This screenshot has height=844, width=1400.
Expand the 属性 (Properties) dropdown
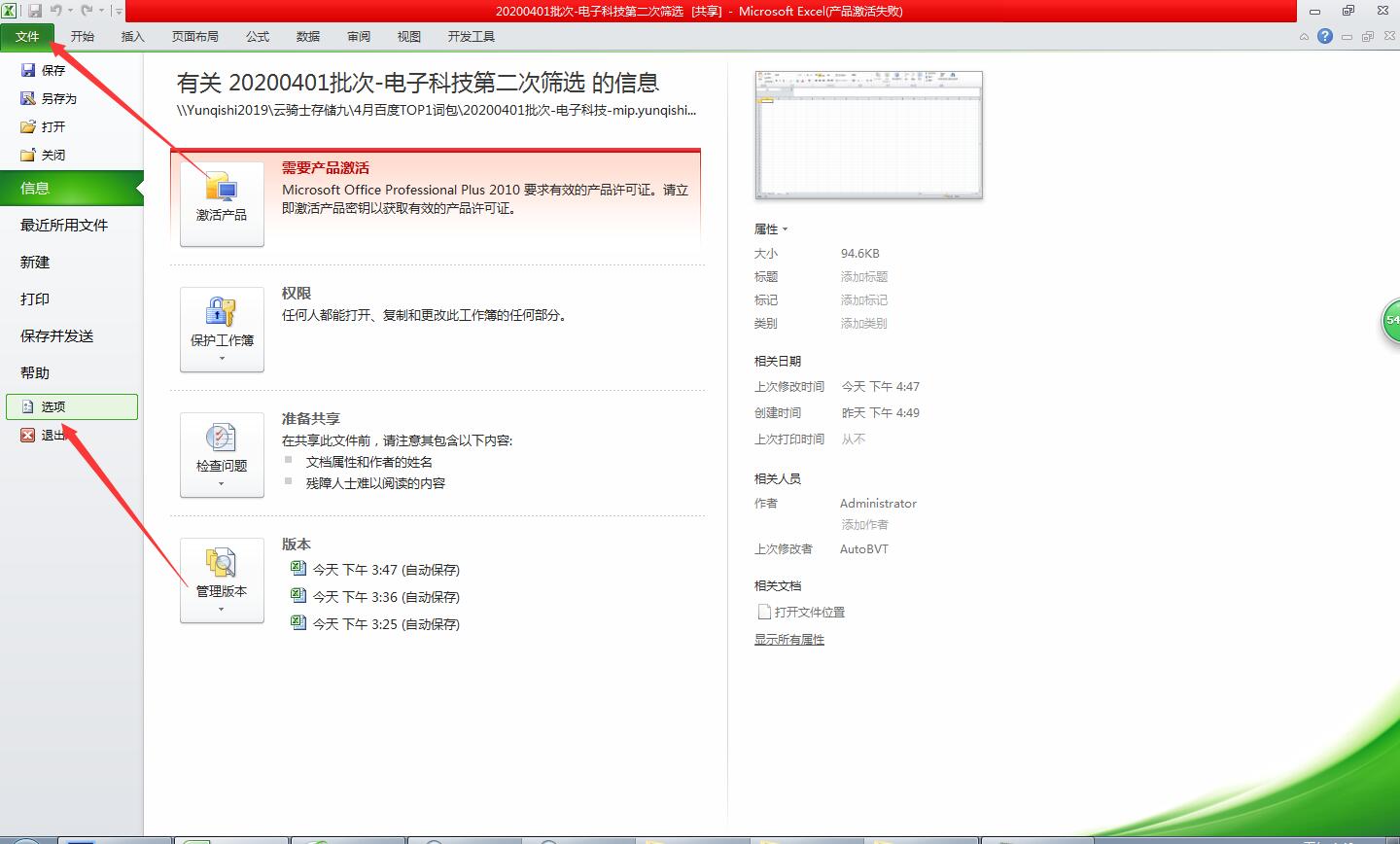pyautogui.click(x=771, y=229)
